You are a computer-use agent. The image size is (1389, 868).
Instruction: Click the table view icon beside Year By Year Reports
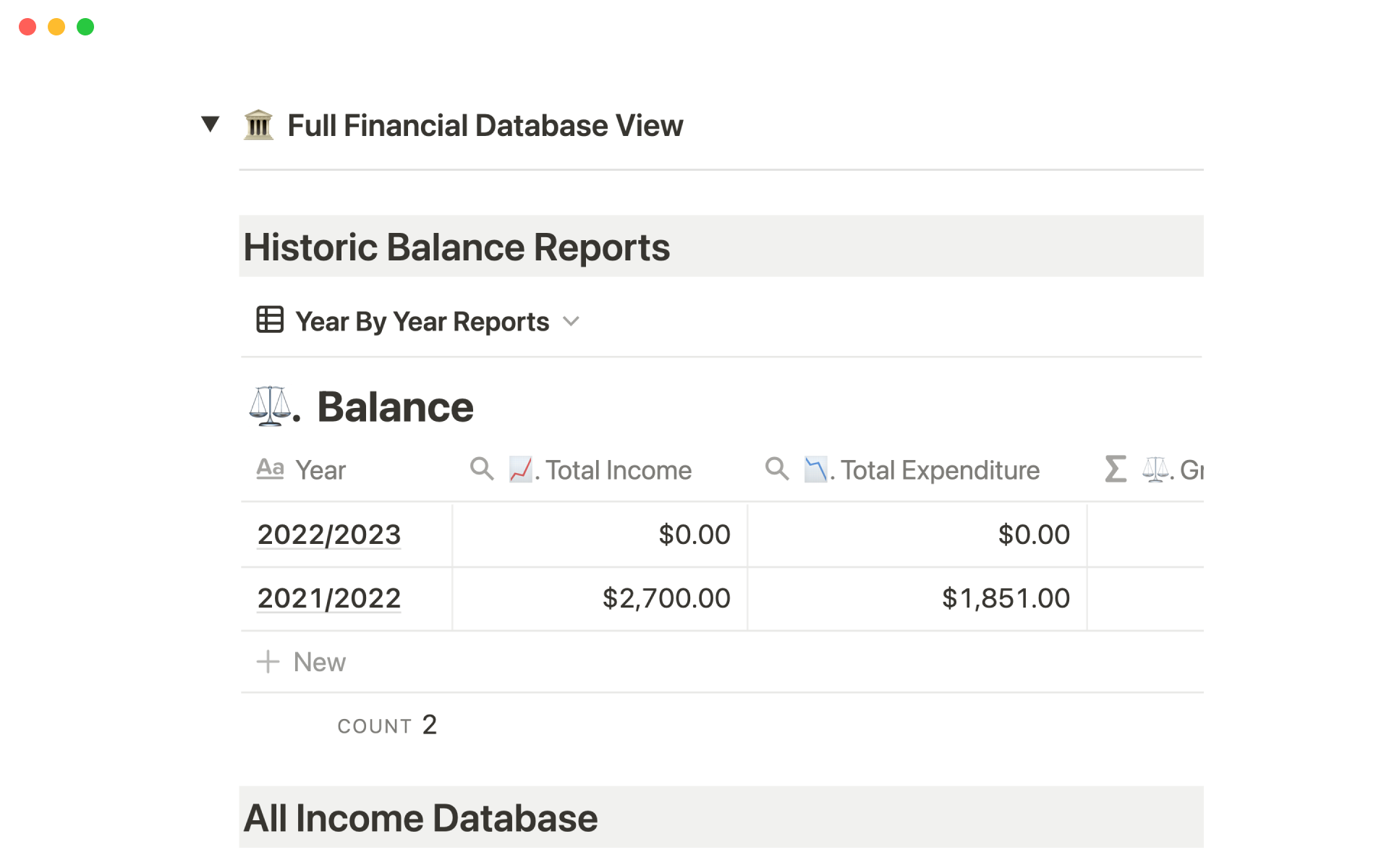click(270, 320)
